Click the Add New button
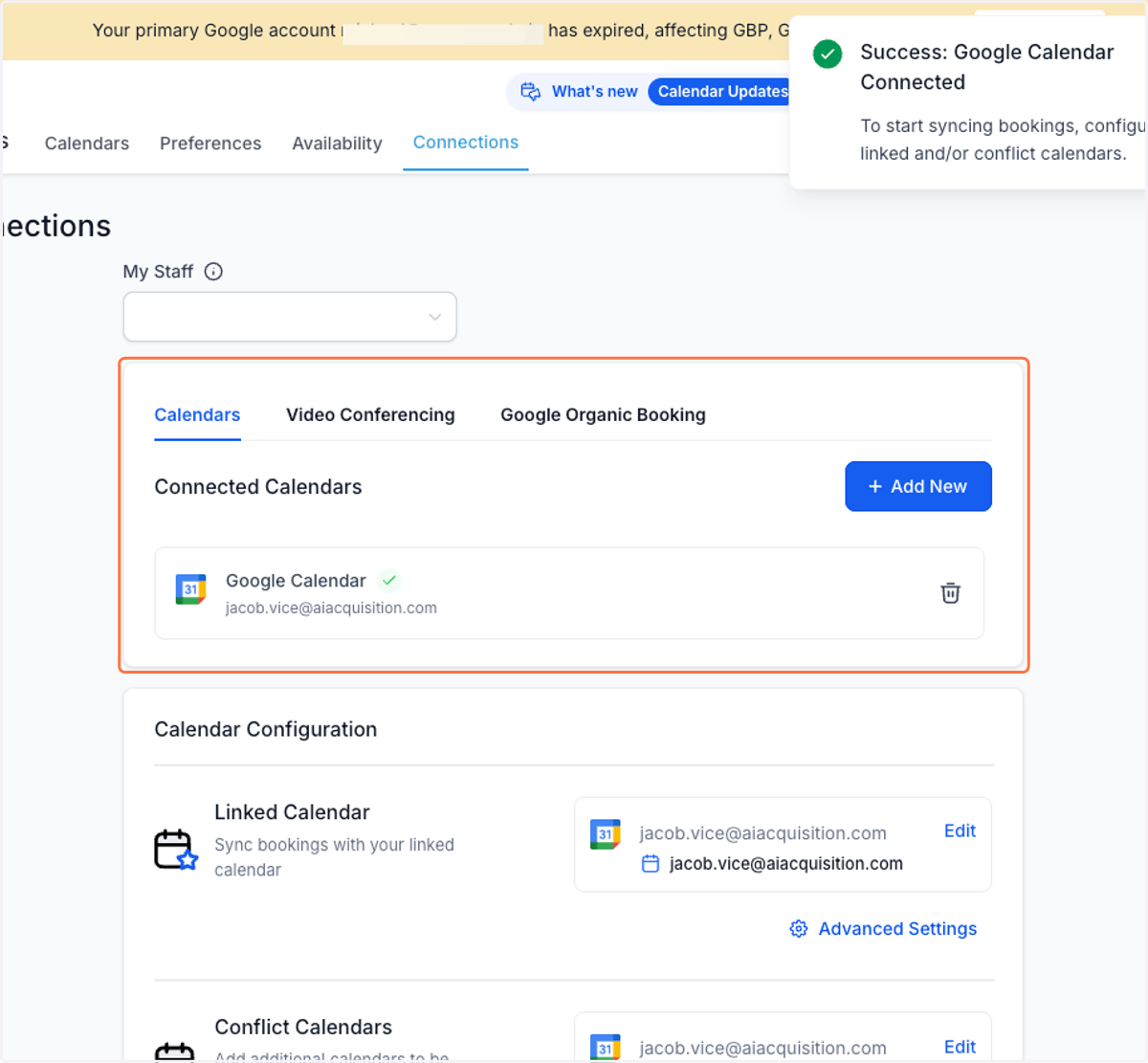The height and width of the screenshot is (1063, 1148). coord(918,486)
